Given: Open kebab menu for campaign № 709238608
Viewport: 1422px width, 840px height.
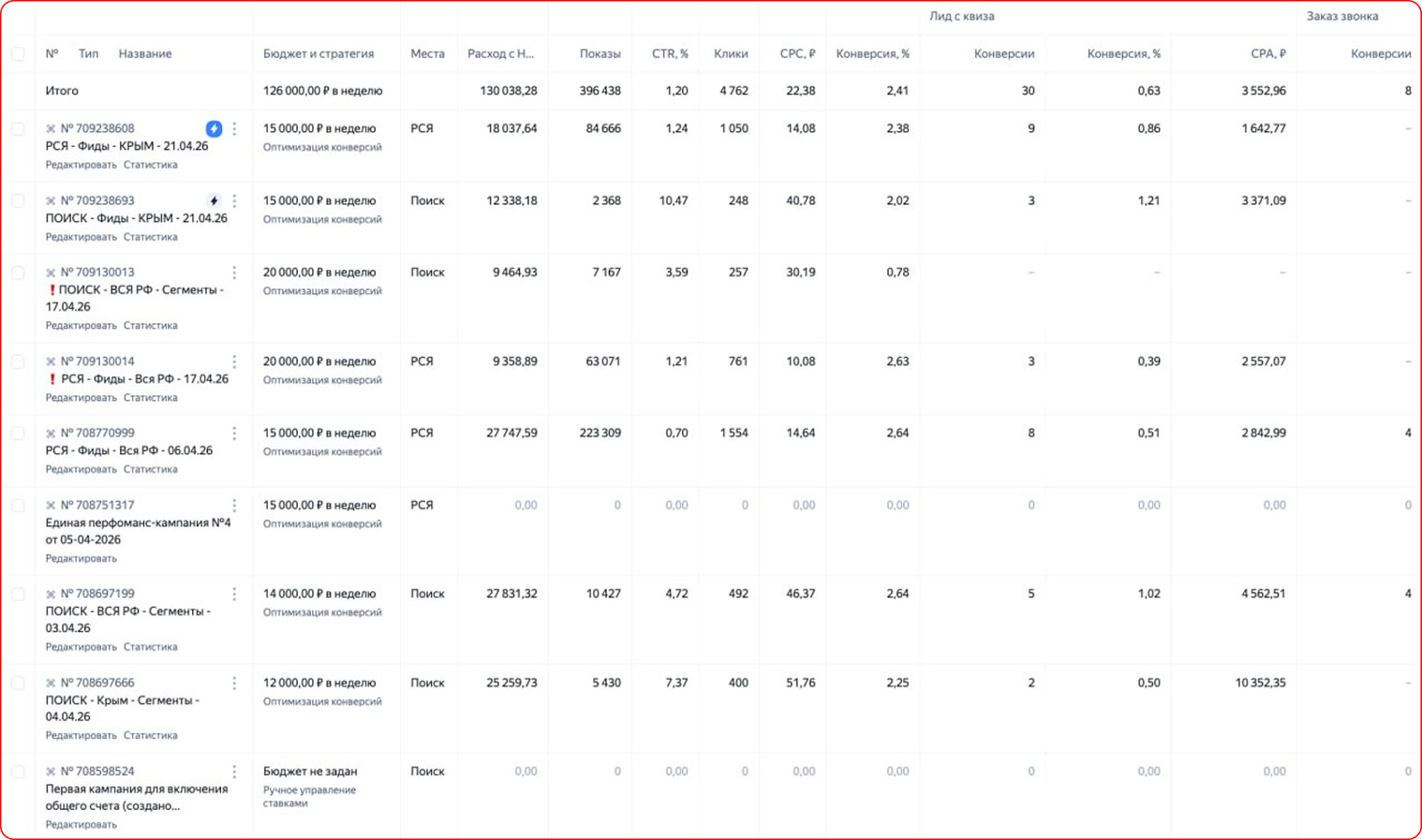Looking at the screenshot, I should [x=234, y=128].
